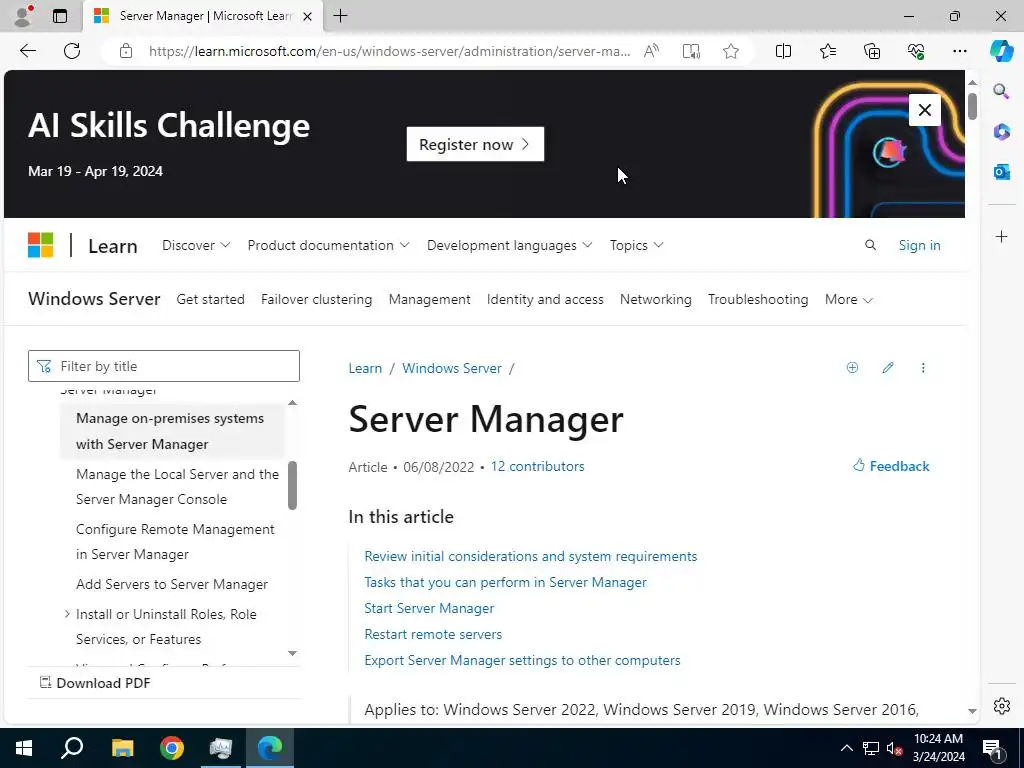Open the Immersive Reader icon
The height and width of the screenshot is (768, 1024).
[x=691, y=51]
